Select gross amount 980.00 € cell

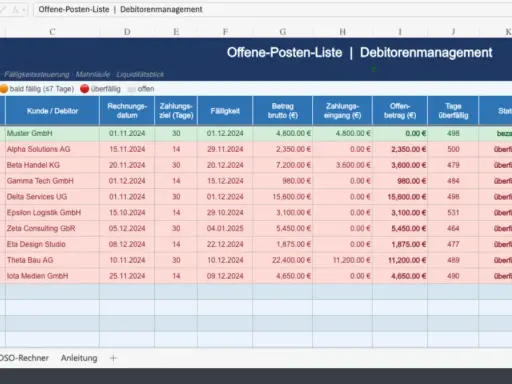[283, 181]
